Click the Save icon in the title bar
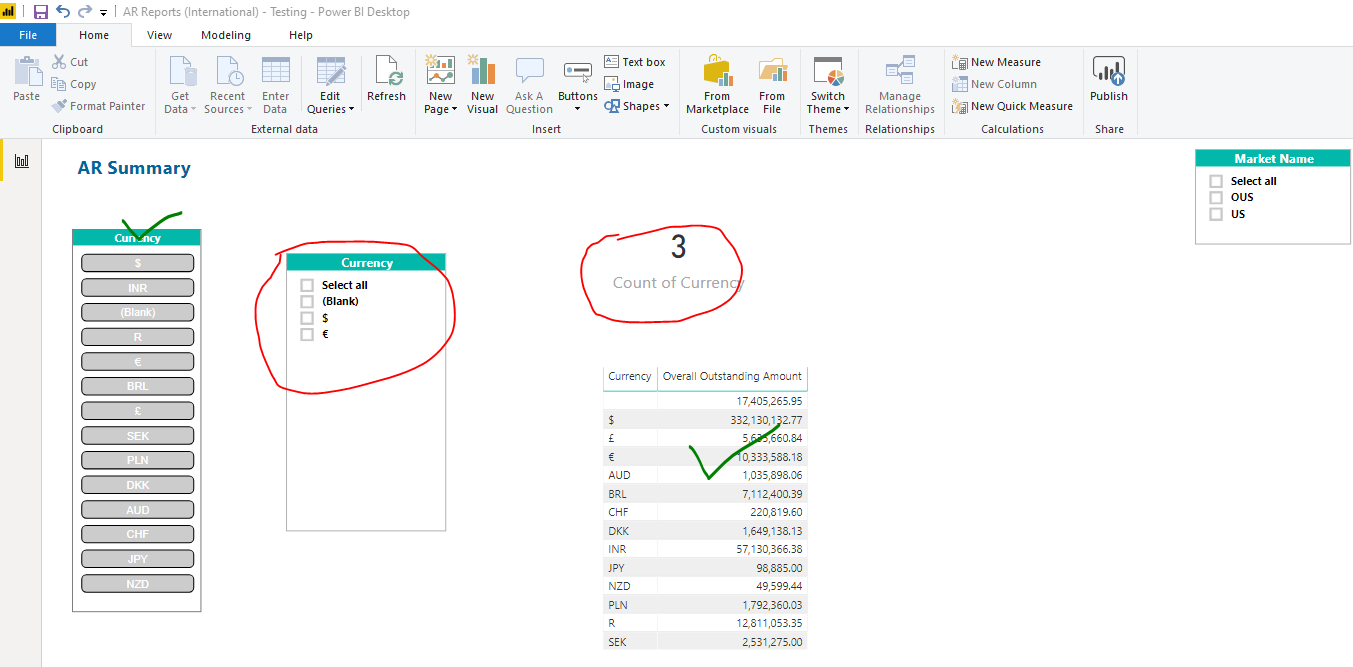The image size is (1353, 667). (41, 12)
